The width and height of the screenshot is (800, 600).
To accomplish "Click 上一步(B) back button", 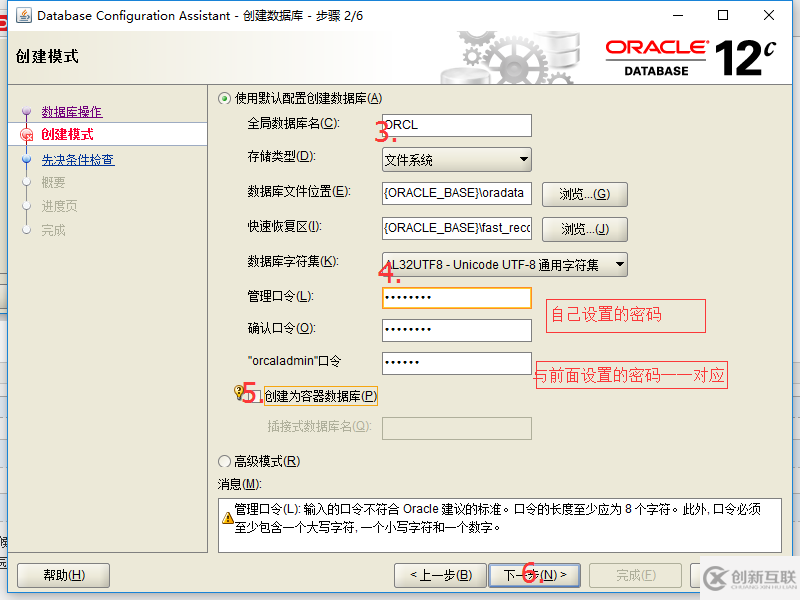I will point(441,575).
